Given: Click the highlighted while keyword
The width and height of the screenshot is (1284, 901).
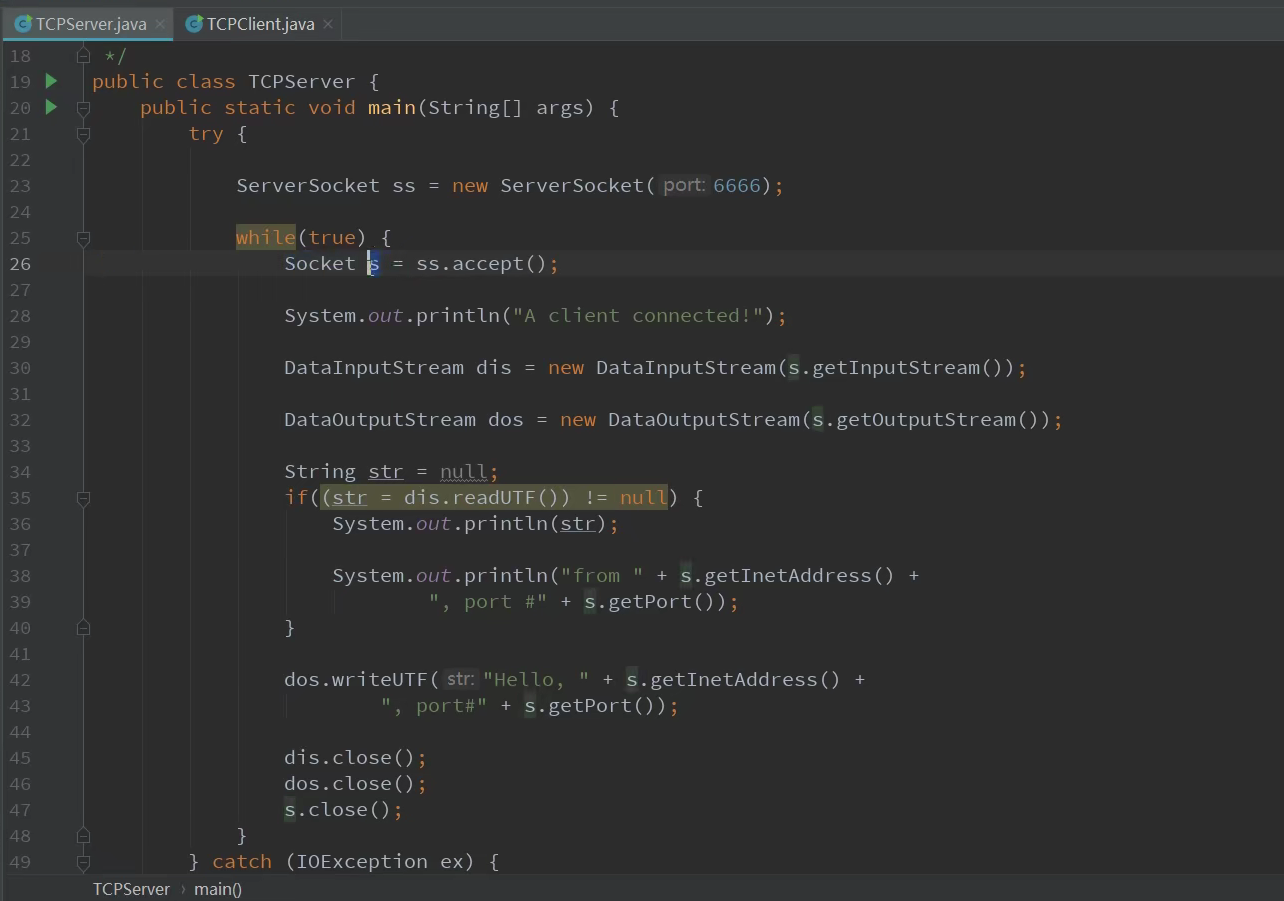Looking at the screenshot, I should click(x=266, y=237).
